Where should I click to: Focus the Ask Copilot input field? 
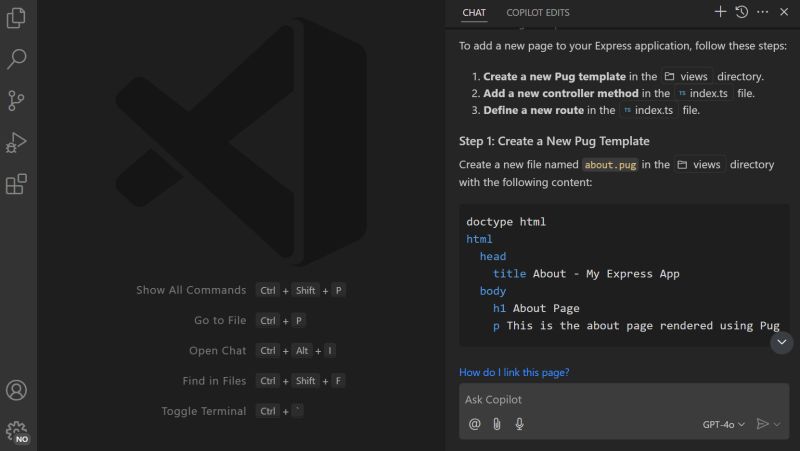click(x=624, y=399)
